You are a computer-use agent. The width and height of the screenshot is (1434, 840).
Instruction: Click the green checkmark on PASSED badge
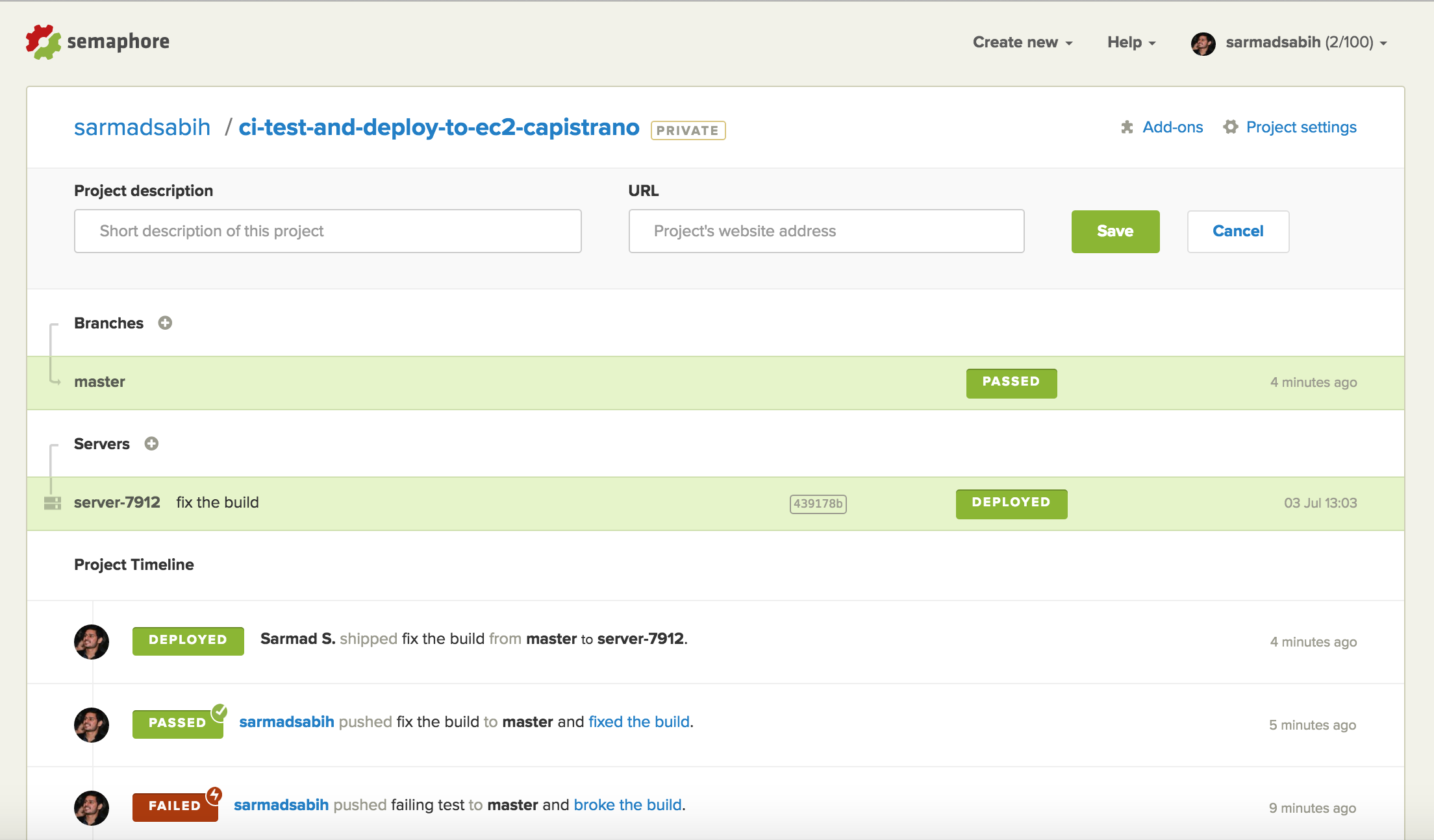[x=220, y=711]
